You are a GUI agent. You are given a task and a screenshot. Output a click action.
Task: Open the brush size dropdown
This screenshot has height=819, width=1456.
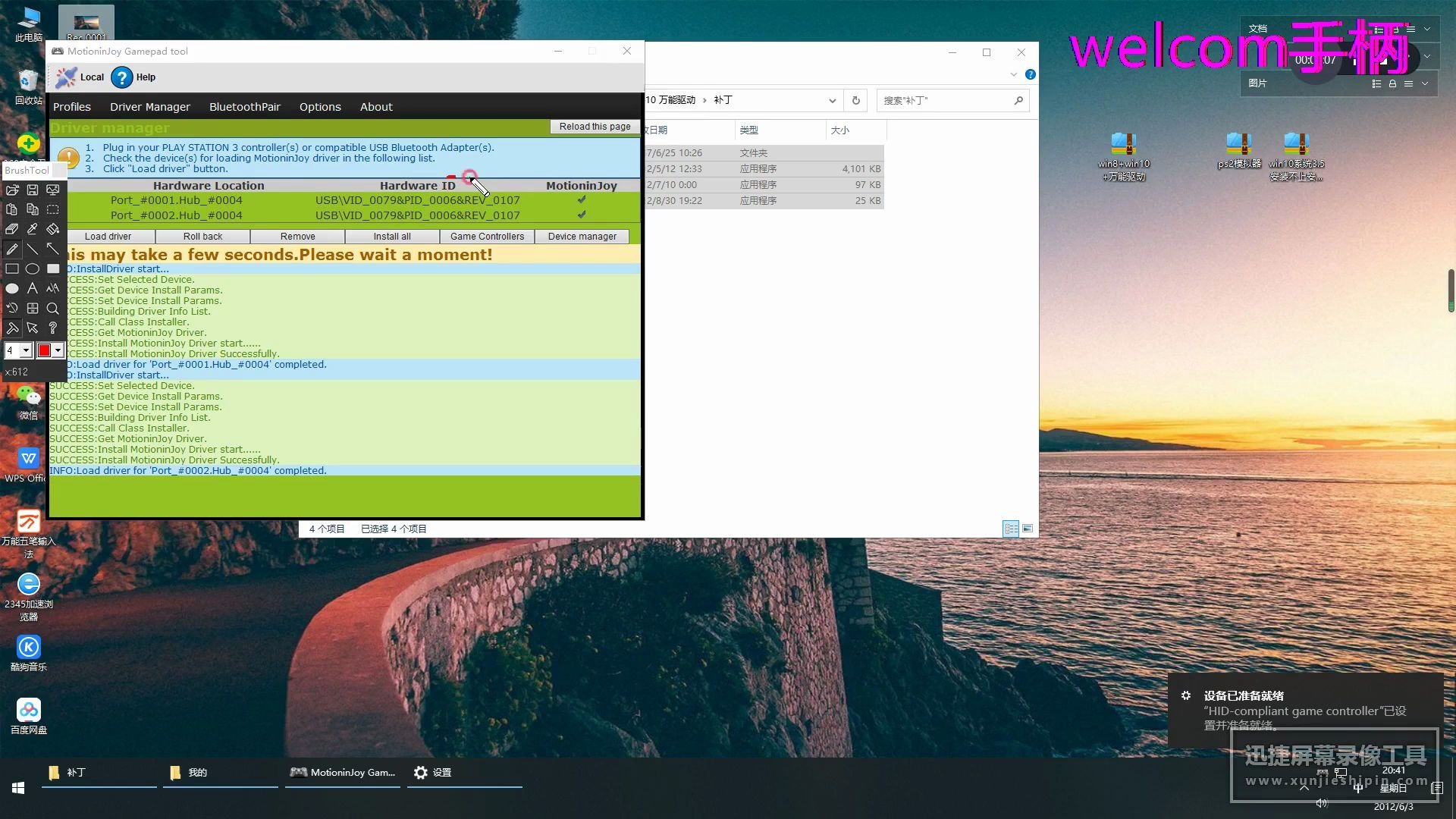[26, 350]
